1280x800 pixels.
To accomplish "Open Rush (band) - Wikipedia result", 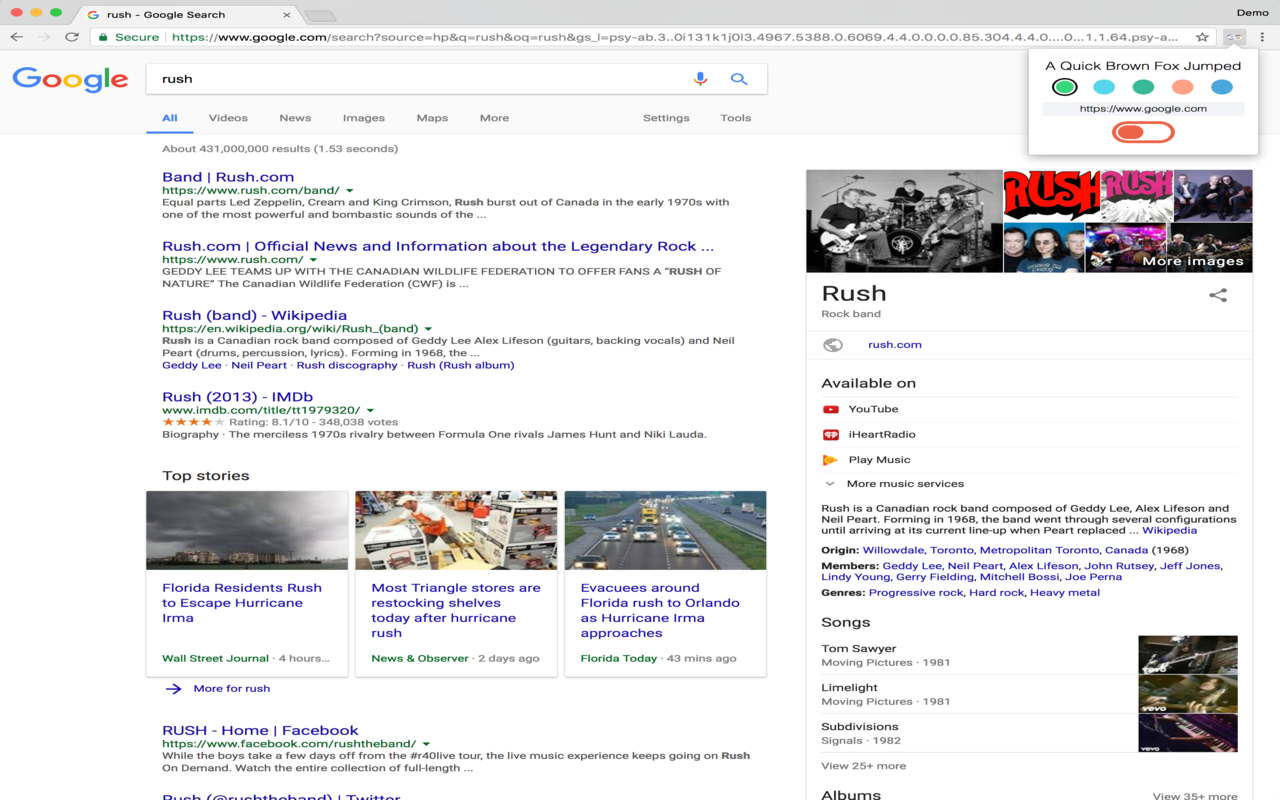I will click(x=255, y=315).
